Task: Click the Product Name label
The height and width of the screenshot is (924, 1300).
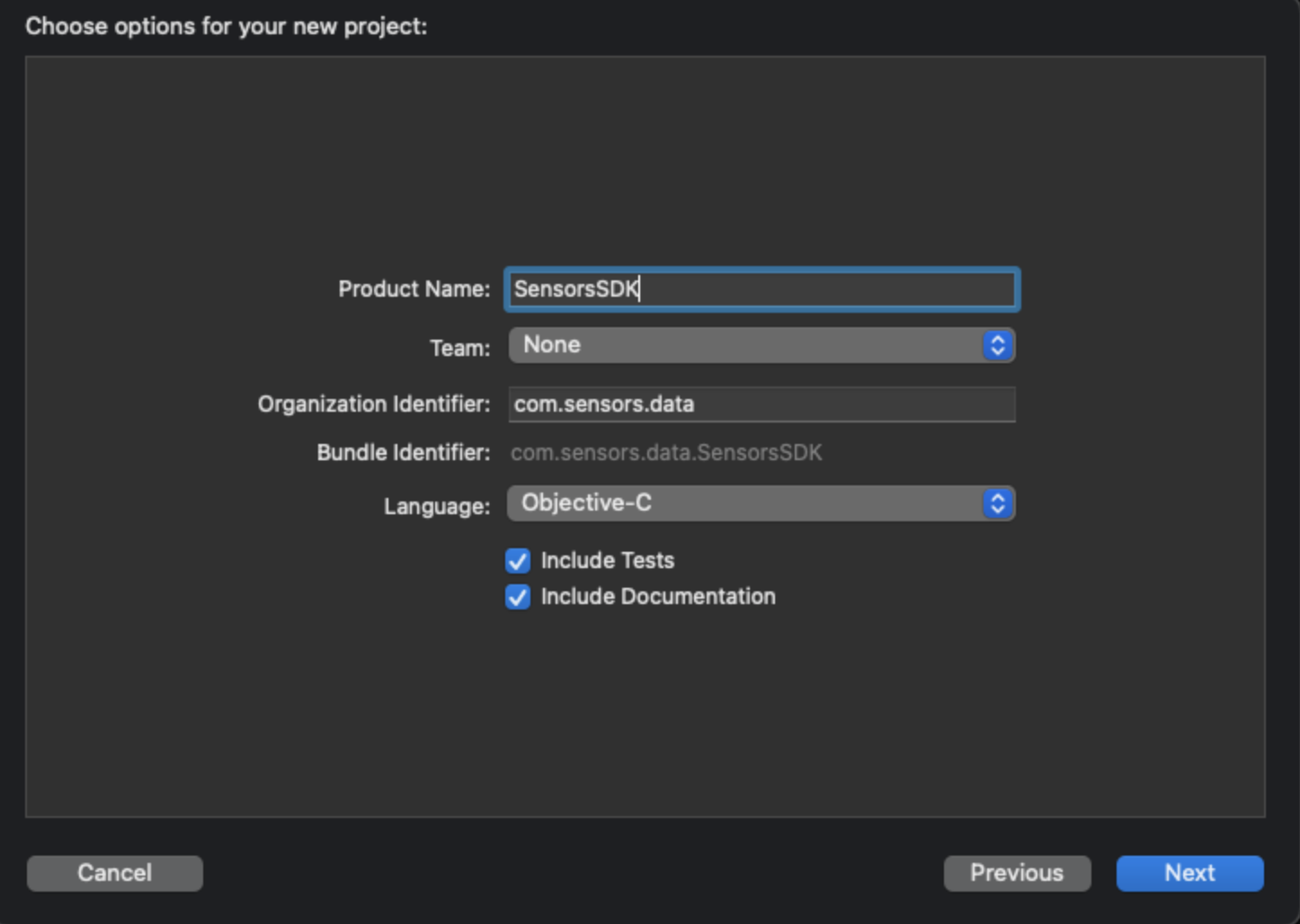Action: pyautogui.click(x=414, y=289)
